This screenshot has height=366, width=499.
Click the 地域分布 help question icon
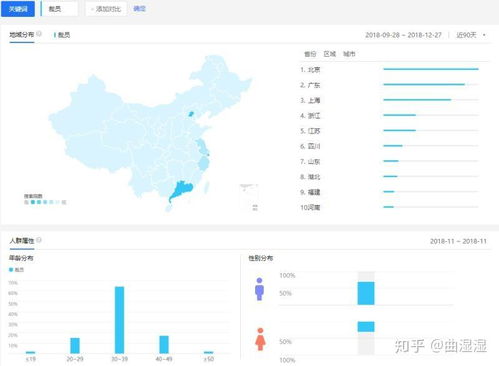tap(39, 34)
